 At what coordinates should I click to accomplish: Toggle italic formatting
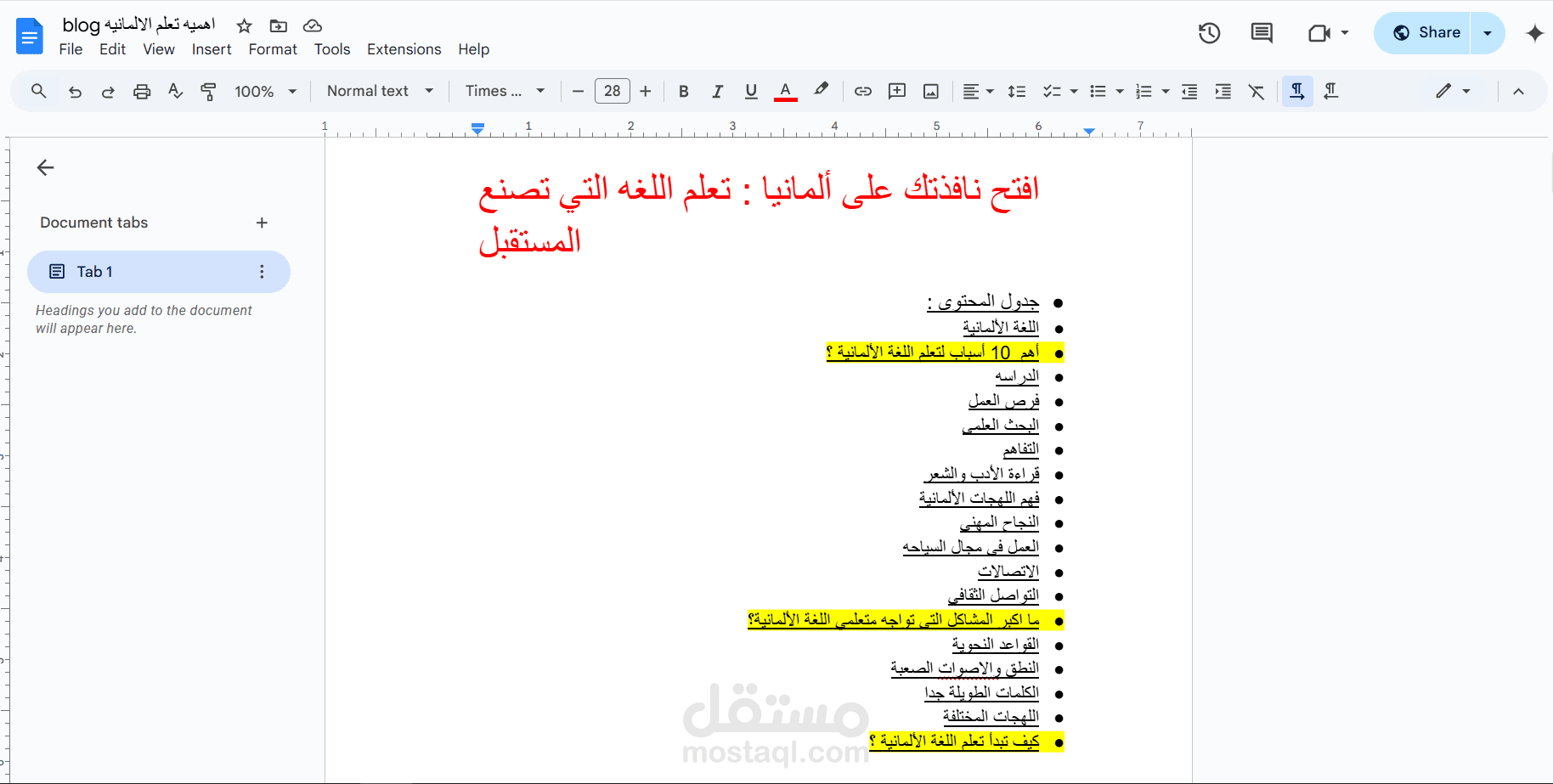[717, 91]
